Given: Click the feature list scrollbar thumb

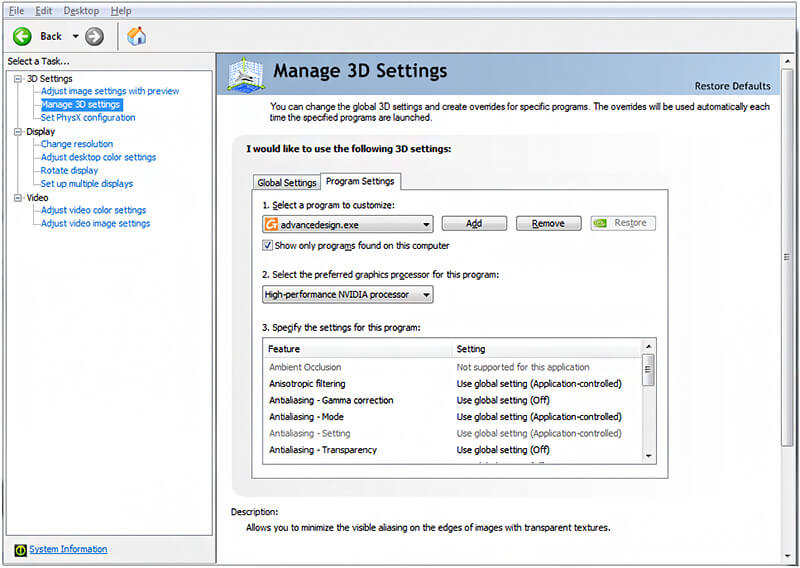Looking at the screenshot, I should click(648, 371).
